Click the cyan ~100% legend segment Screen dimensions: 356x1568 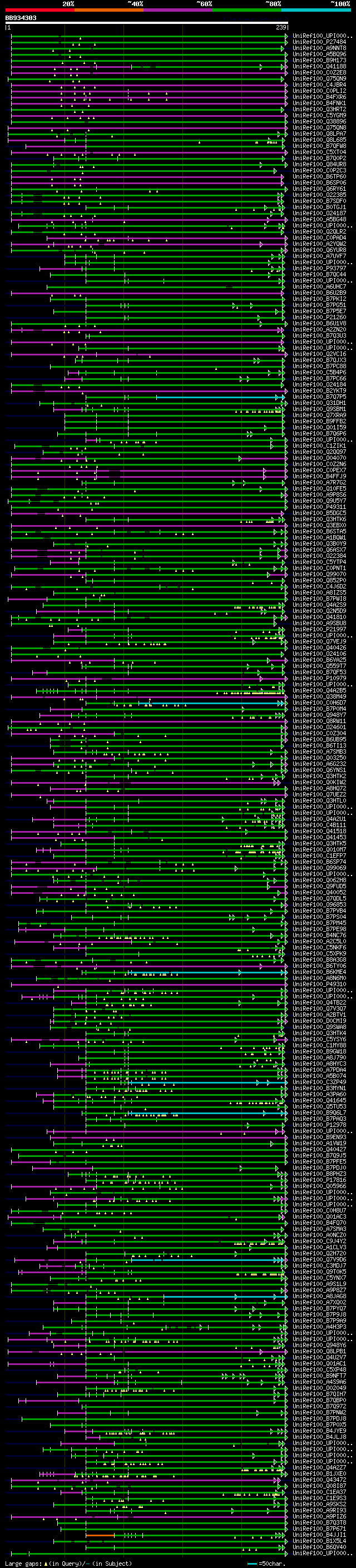click(x=316, y=10)
